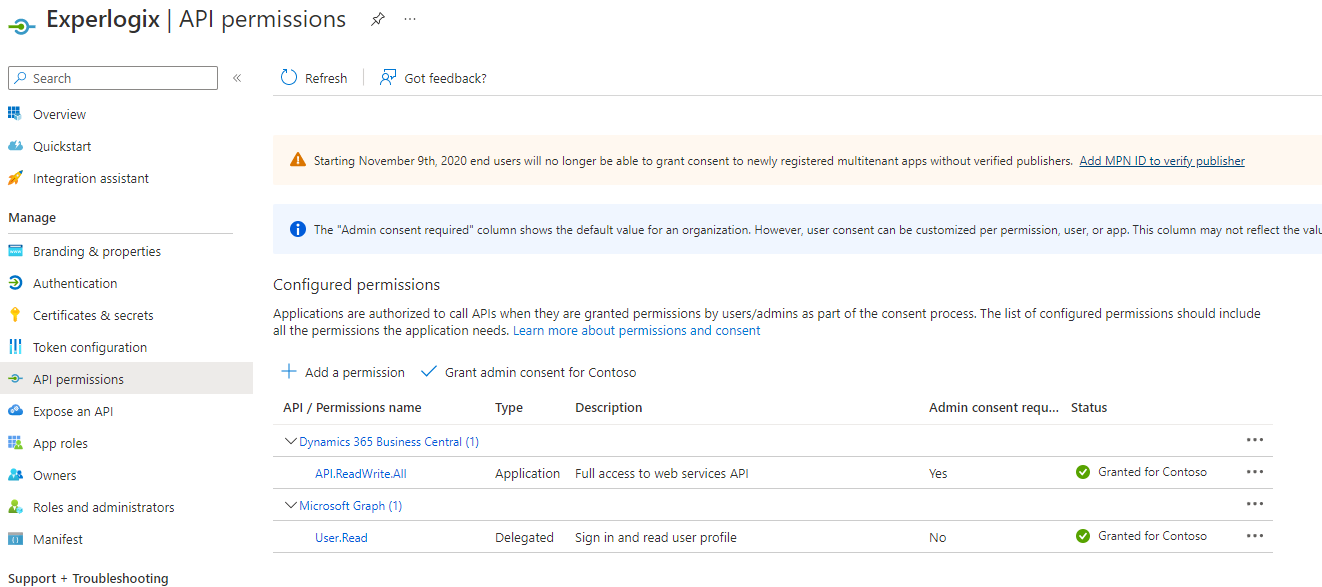Click the Integration assistant rocket icon
This screenshot has height=587, width=1322.
click(15, 178)
